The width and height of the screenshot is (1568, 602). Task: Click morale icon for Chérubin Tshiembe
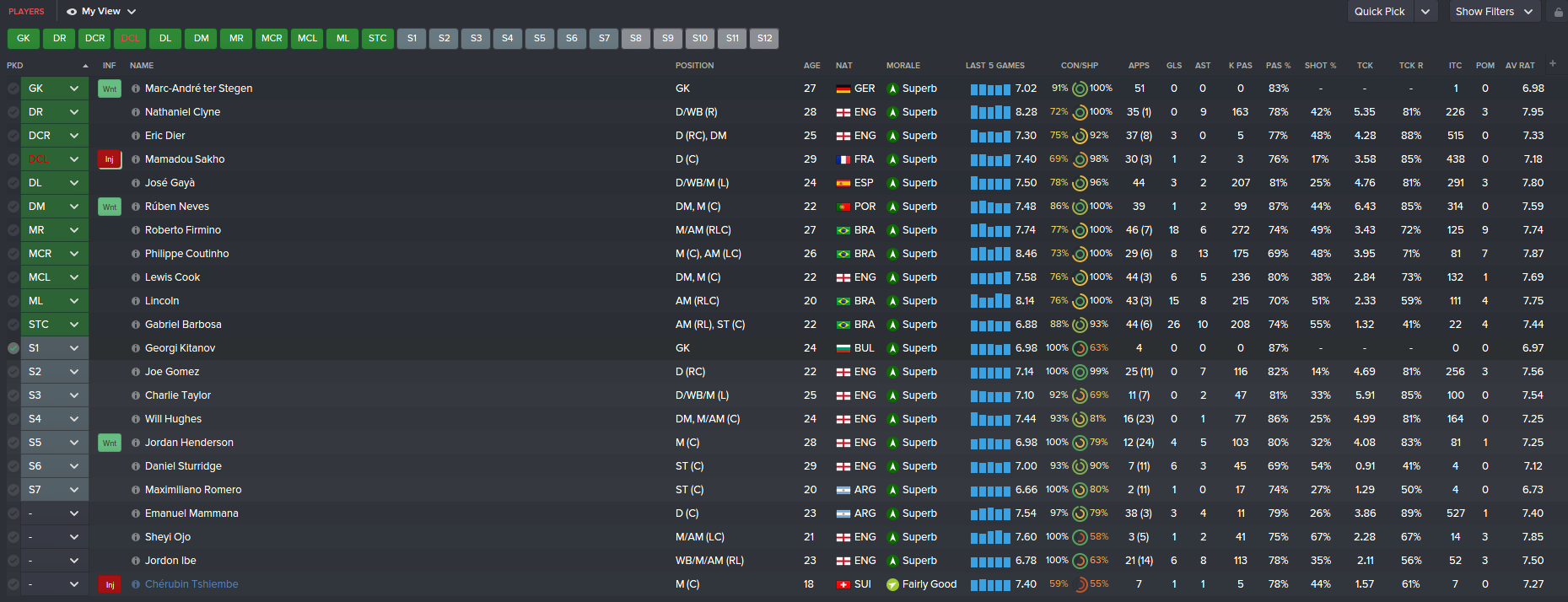892,584
